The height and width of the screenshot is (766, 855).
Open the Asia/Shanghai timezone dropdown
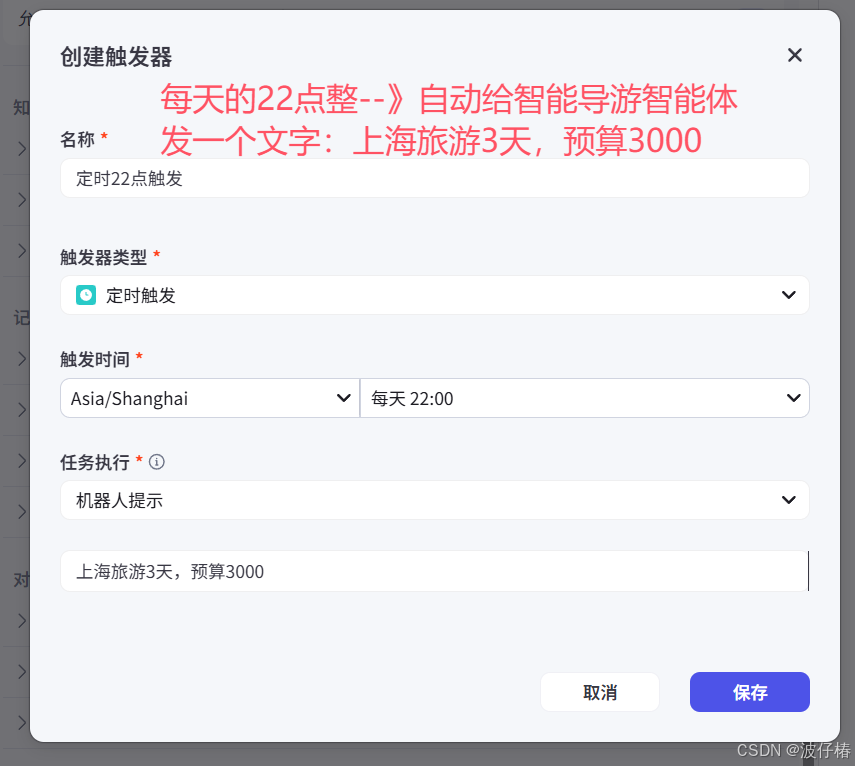209,398
